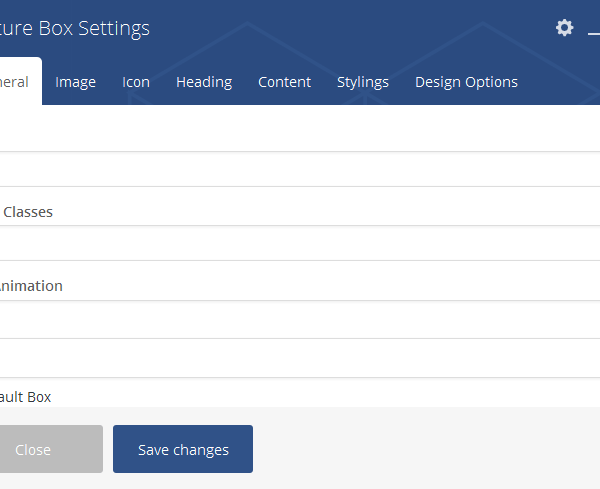Click the Animation field label
600x489 pixels.
[x=32, y=286]
